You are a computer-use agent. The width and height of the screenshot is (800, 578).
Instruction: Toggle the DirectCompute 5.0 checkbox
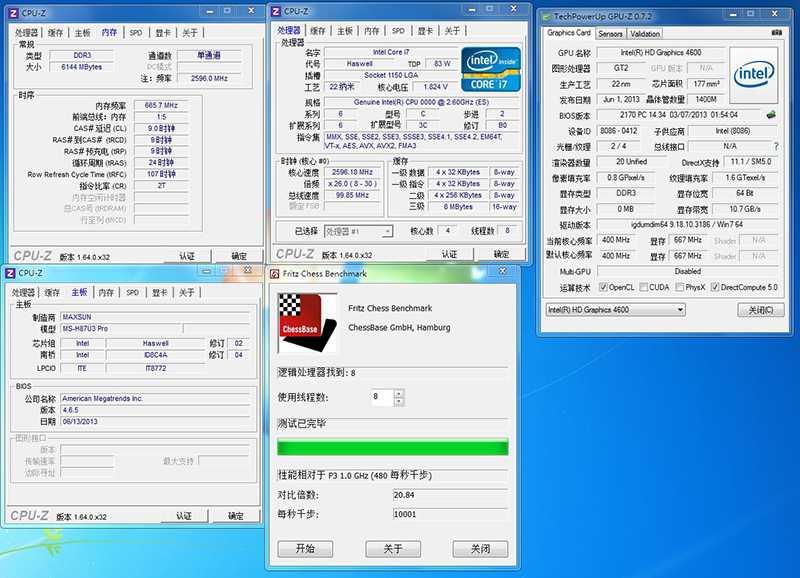pyautogui.click(x=715, y=287)
